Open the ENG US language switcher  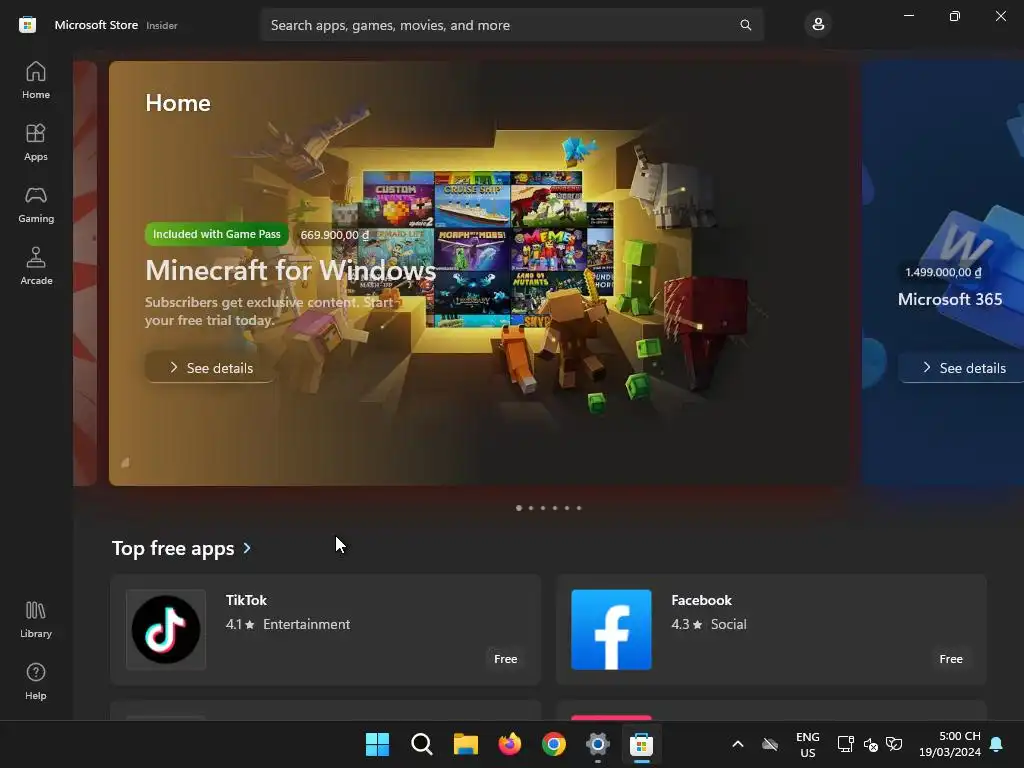[x=808, y=744]
